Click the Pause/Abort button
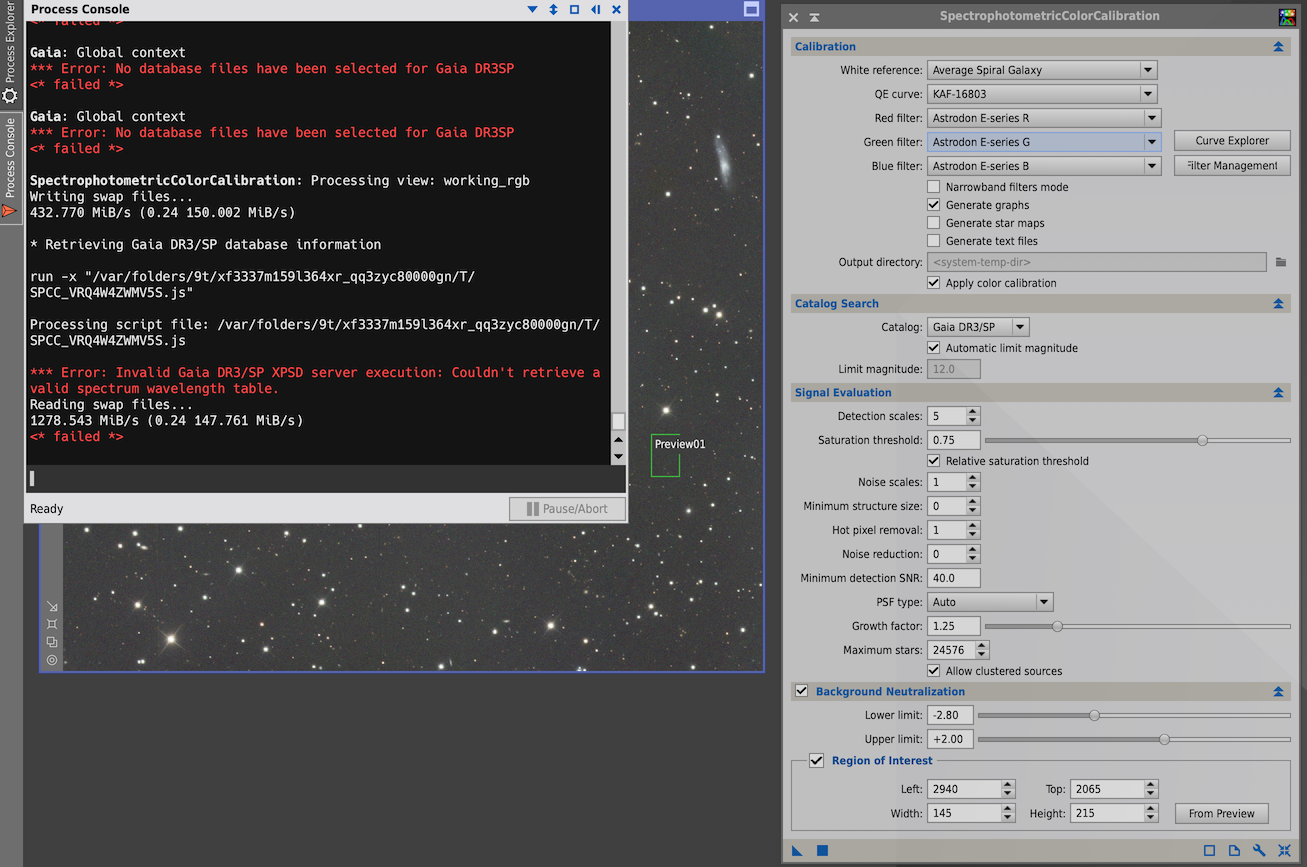Viewport: 1307px width, 867px height. pos(567,509)
